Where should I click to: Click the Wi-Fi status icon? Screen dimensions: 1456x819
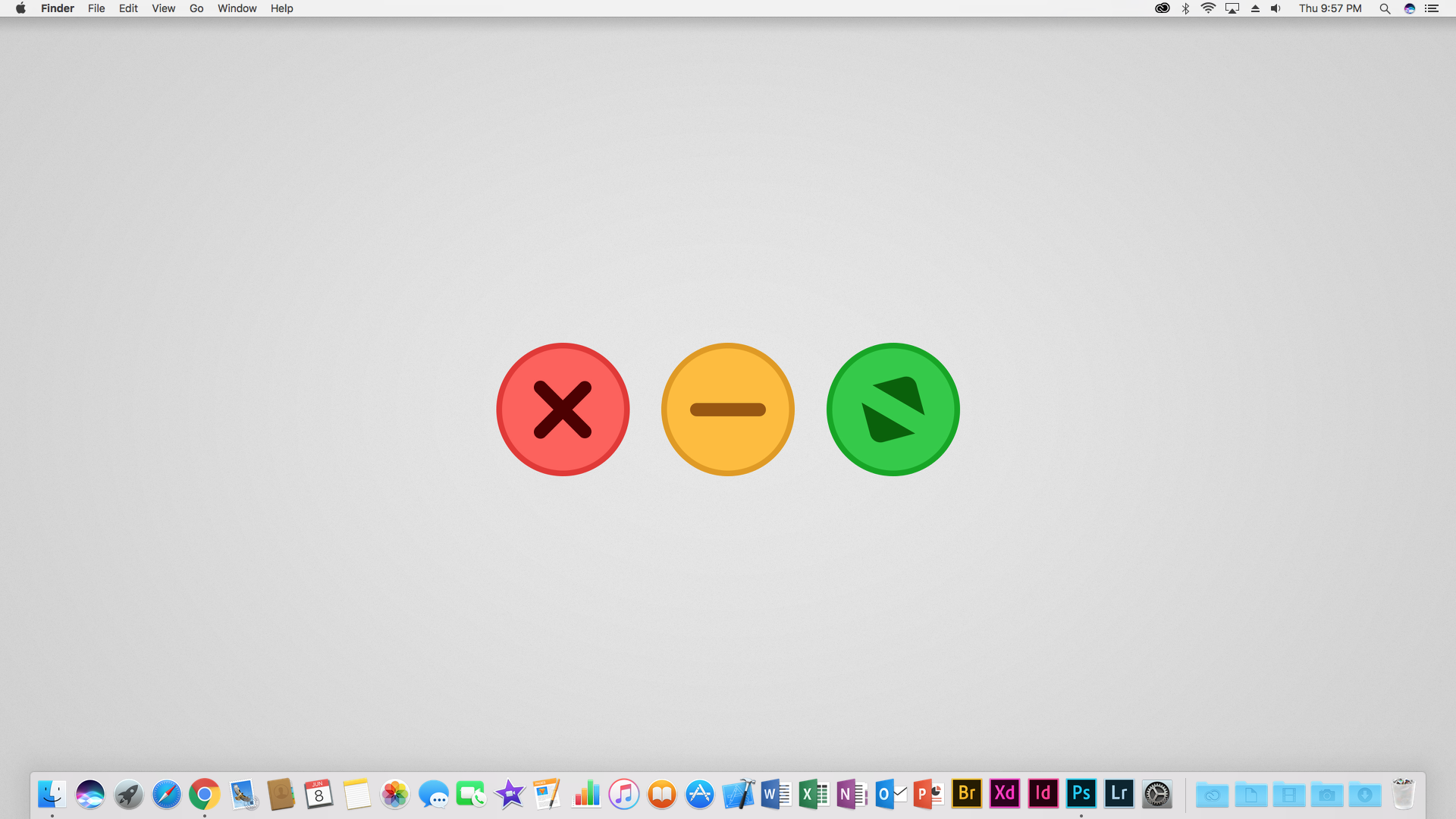[1208, 8]
